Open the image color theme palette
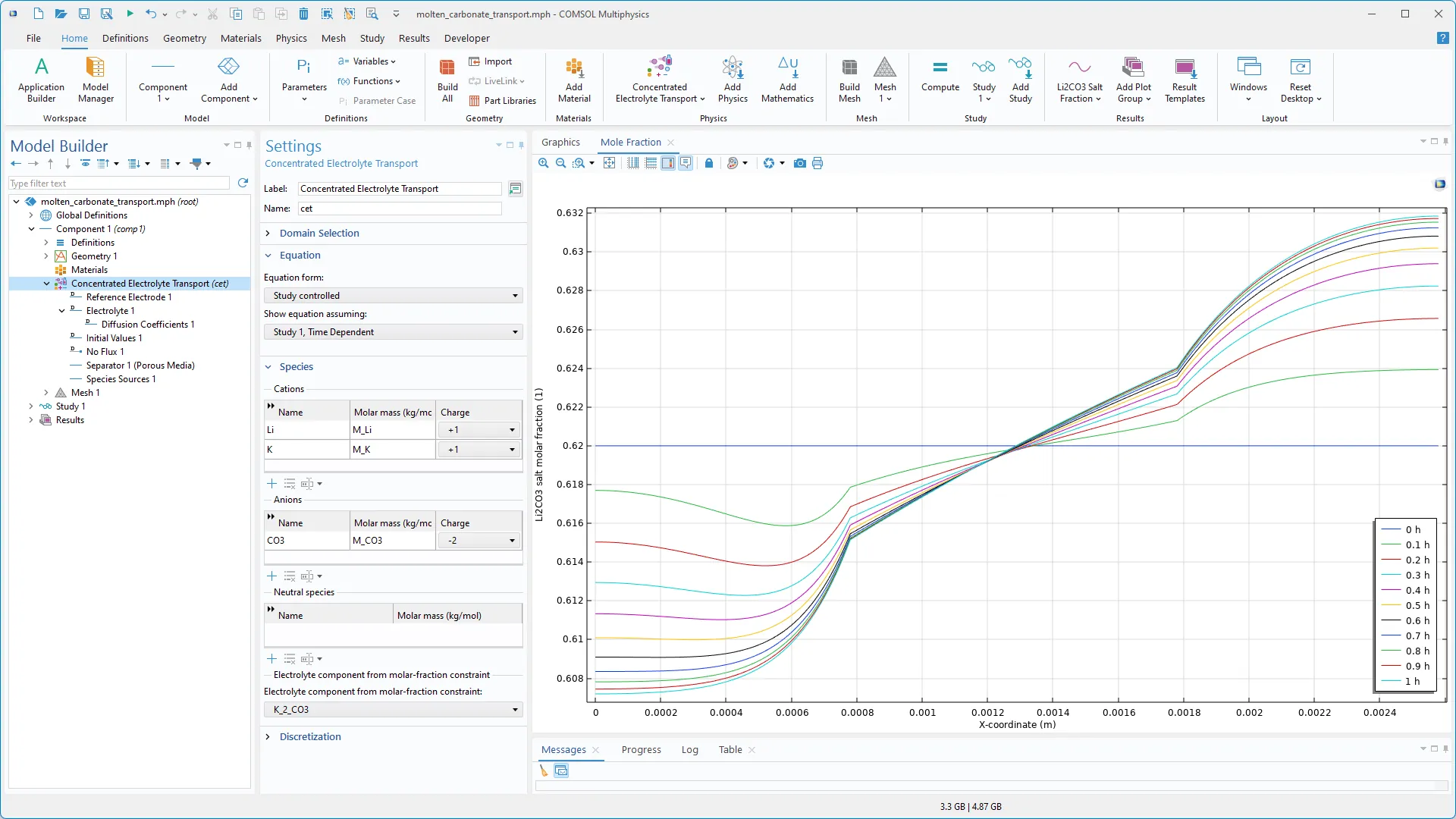Image resolution: width=1456 pixels, height=819 pixels. tap(733, 163)
